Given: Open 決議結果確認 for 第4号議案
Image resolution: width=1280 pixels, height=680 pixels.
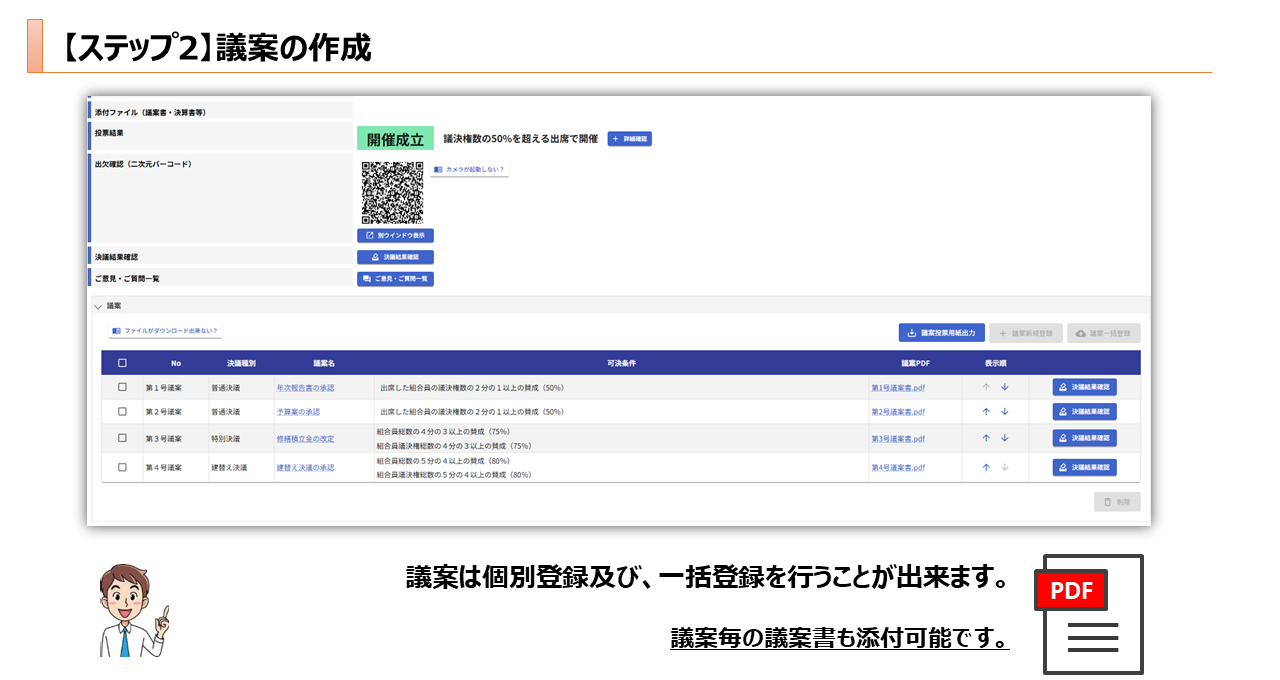Looking at the screenshot, I should pos(1085,467).
